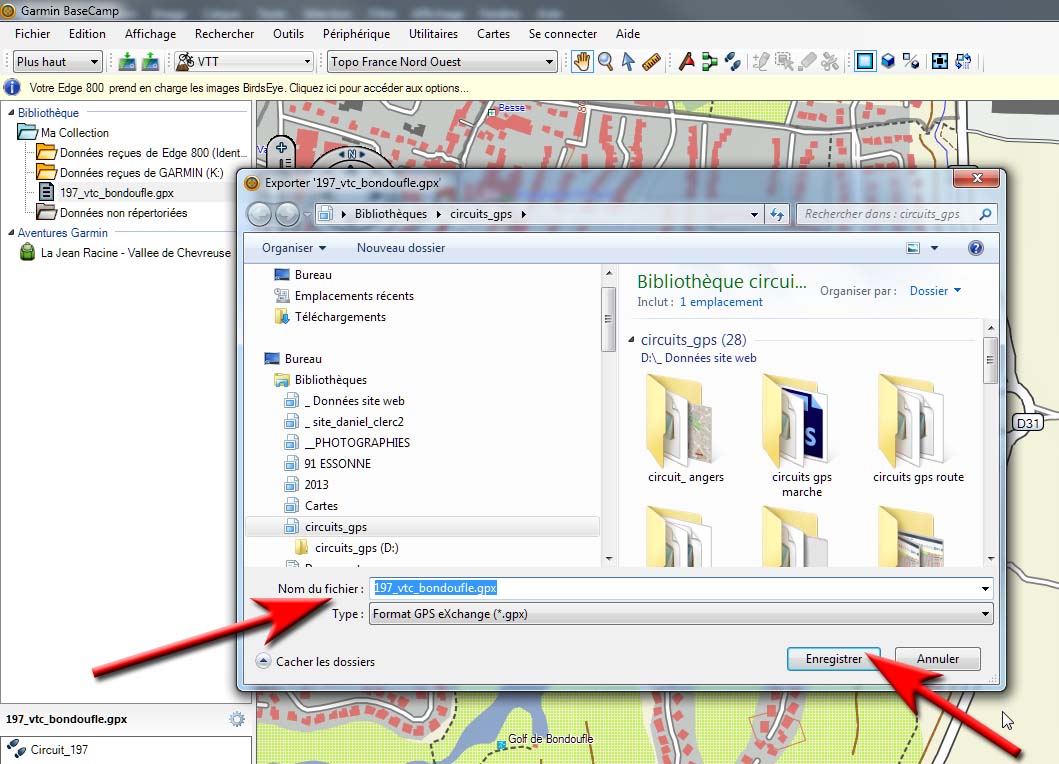
Task: Collapse the Bibliothèque tree section
Action: pyautogui.click(x=11, y=112)
